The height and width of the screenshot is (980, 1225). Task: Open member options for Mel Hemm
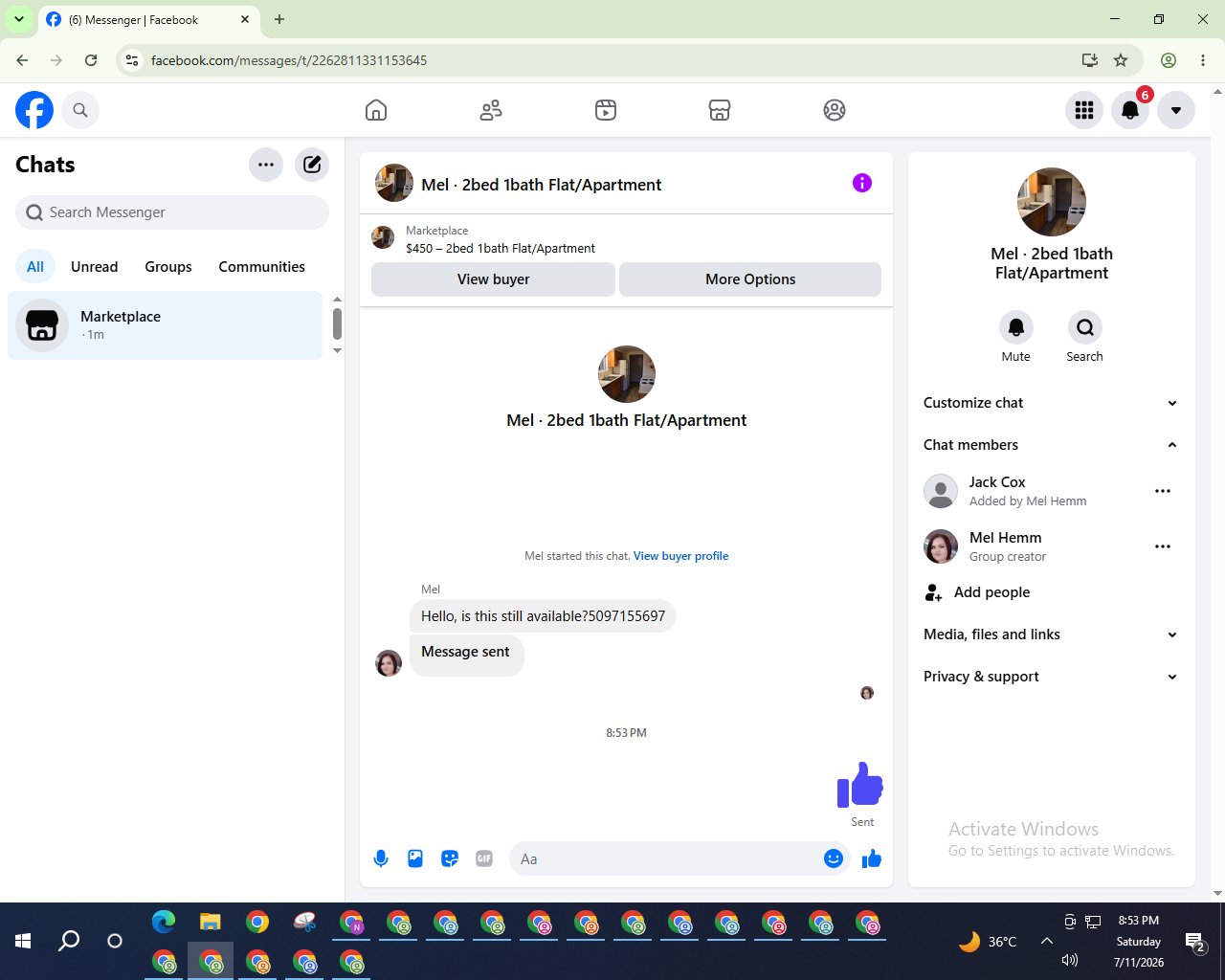click(x=1163, y=546)
